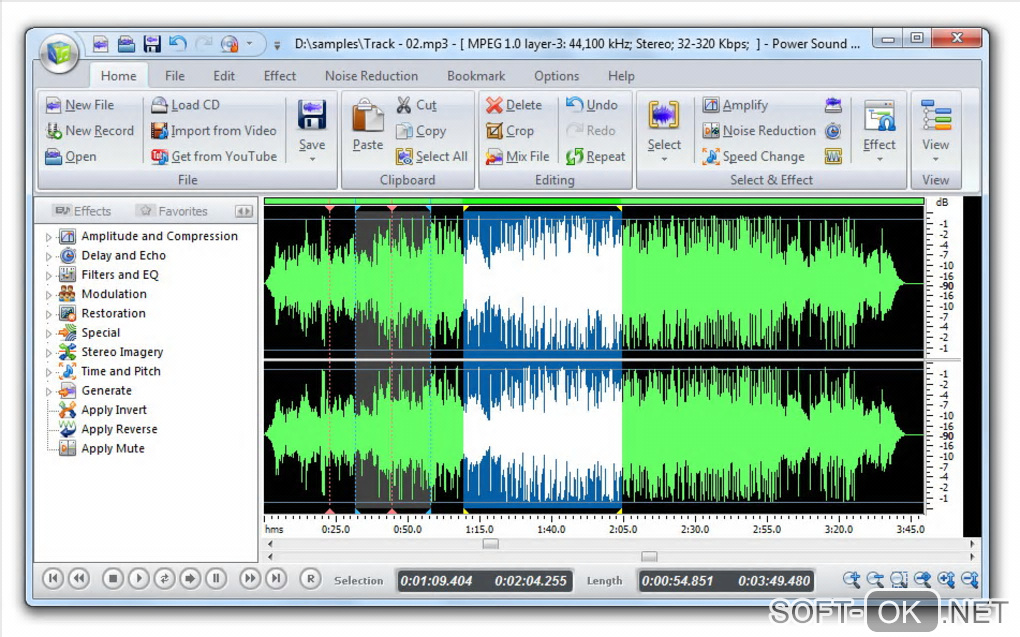Viewport: 1020px width, 637px height.
Task: Switch to the Edit ribbon tab
Action: click(224, 75)
